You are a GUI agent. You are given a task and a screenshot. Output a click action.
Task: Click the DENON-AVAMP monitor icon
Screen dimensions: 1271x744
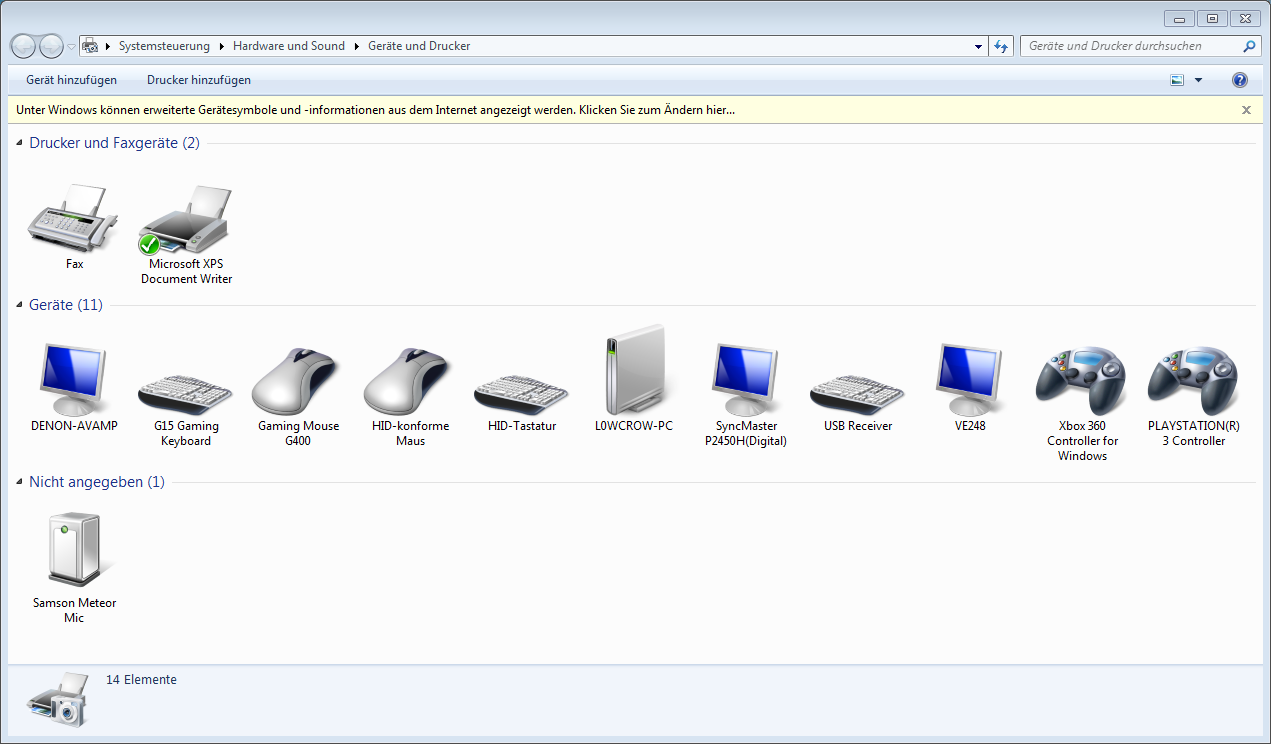click(x=74, y=380)
